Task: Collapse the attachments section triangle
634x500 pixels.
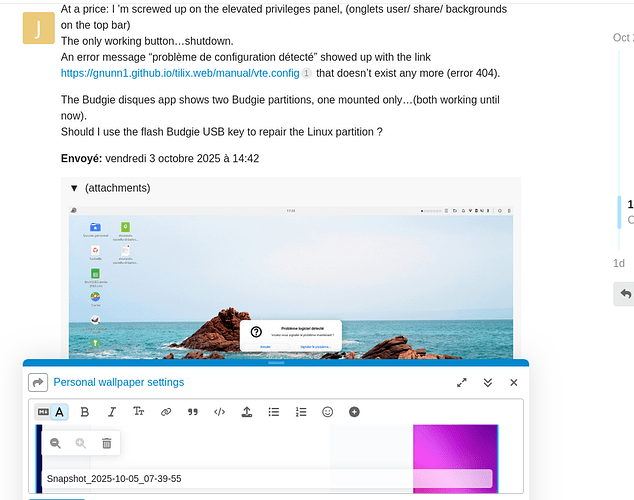Action: pos(74,188)
